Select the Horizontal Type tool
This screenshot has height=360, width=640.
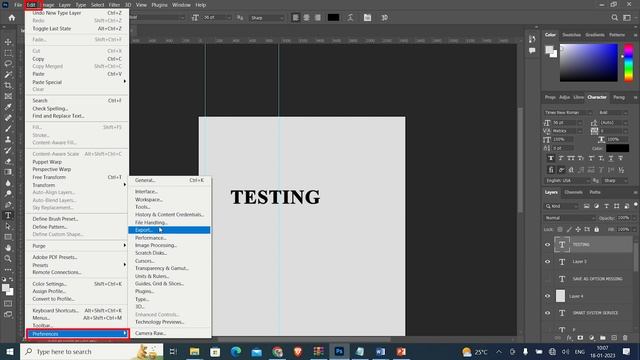pos(8,216)
